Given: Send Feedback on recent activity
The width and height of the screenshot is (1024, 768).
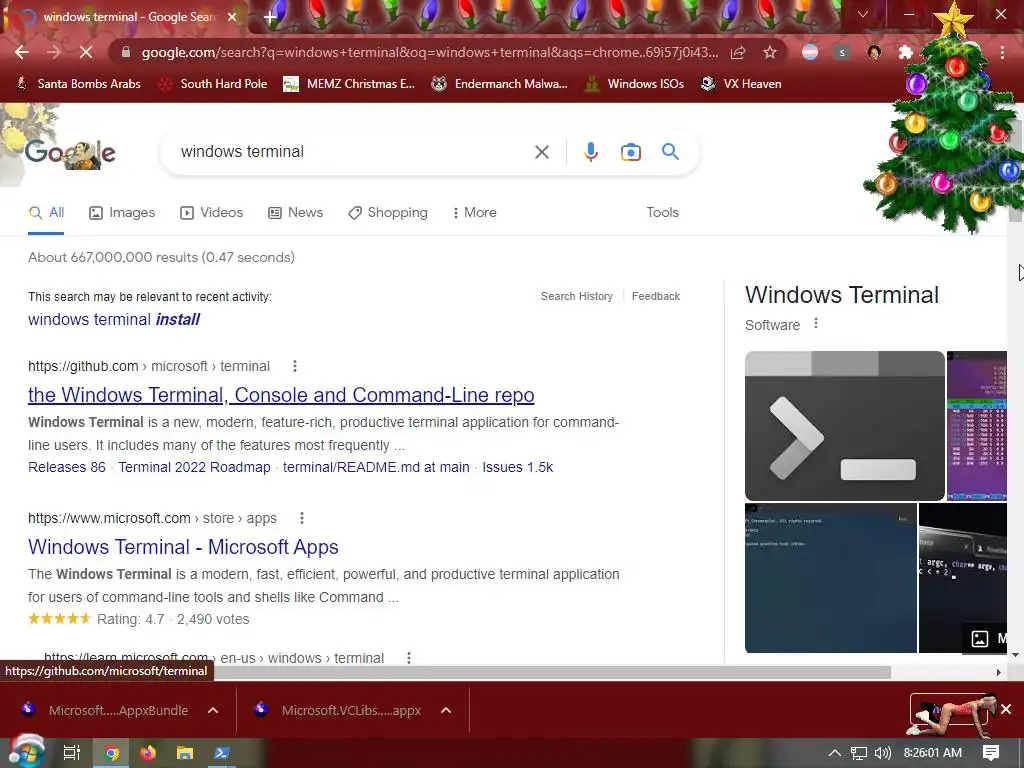Looking at the screenshot, I should click(656, 296).
